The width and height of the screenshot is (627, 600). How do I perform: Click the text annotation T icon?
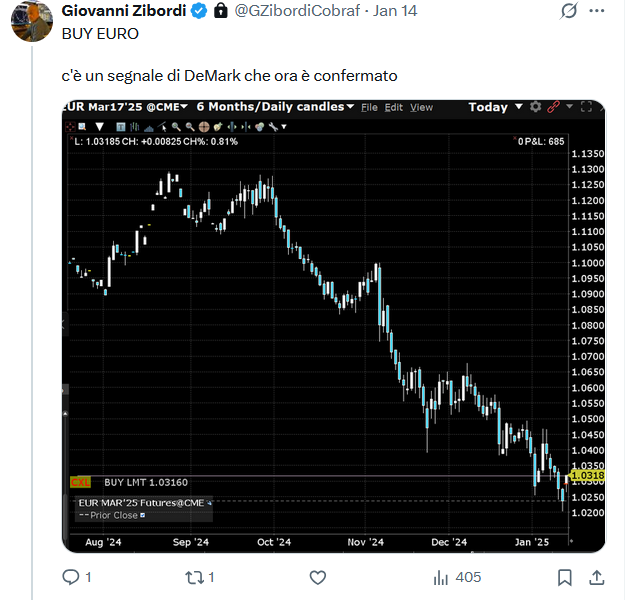pyautogui.click(x=120, y=127)
